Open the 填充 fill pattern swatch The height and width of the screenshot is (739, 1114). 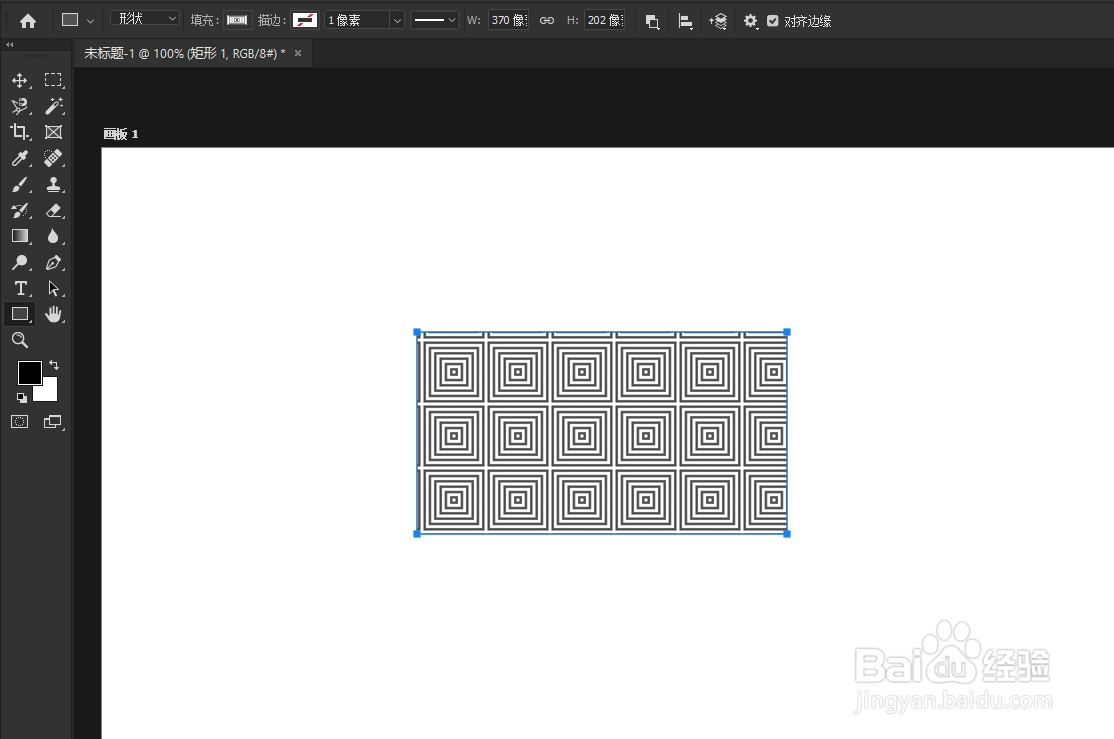[x=237, y=21]
